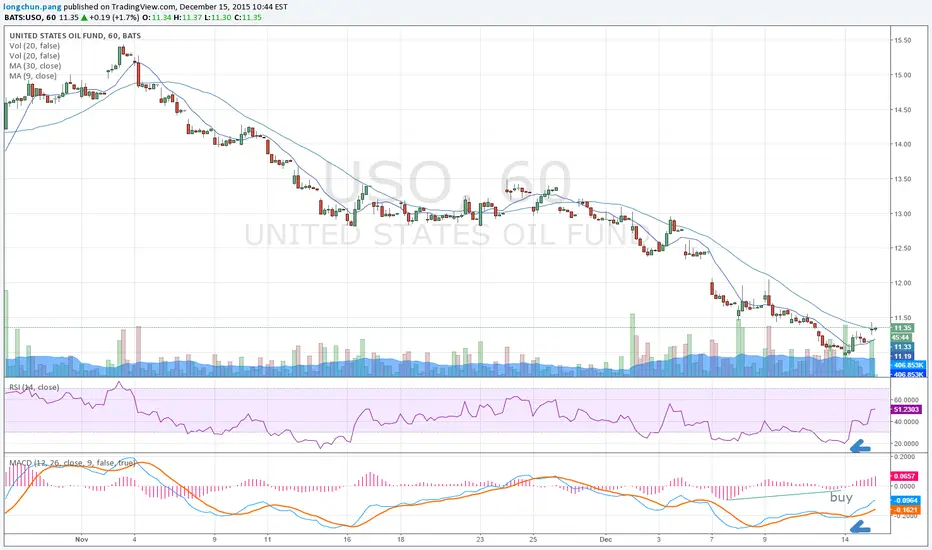This screenshot has width=932, height=550.
Task: Select the MACD (12, 26, close, 9) pane label
Action: [72, 463]
